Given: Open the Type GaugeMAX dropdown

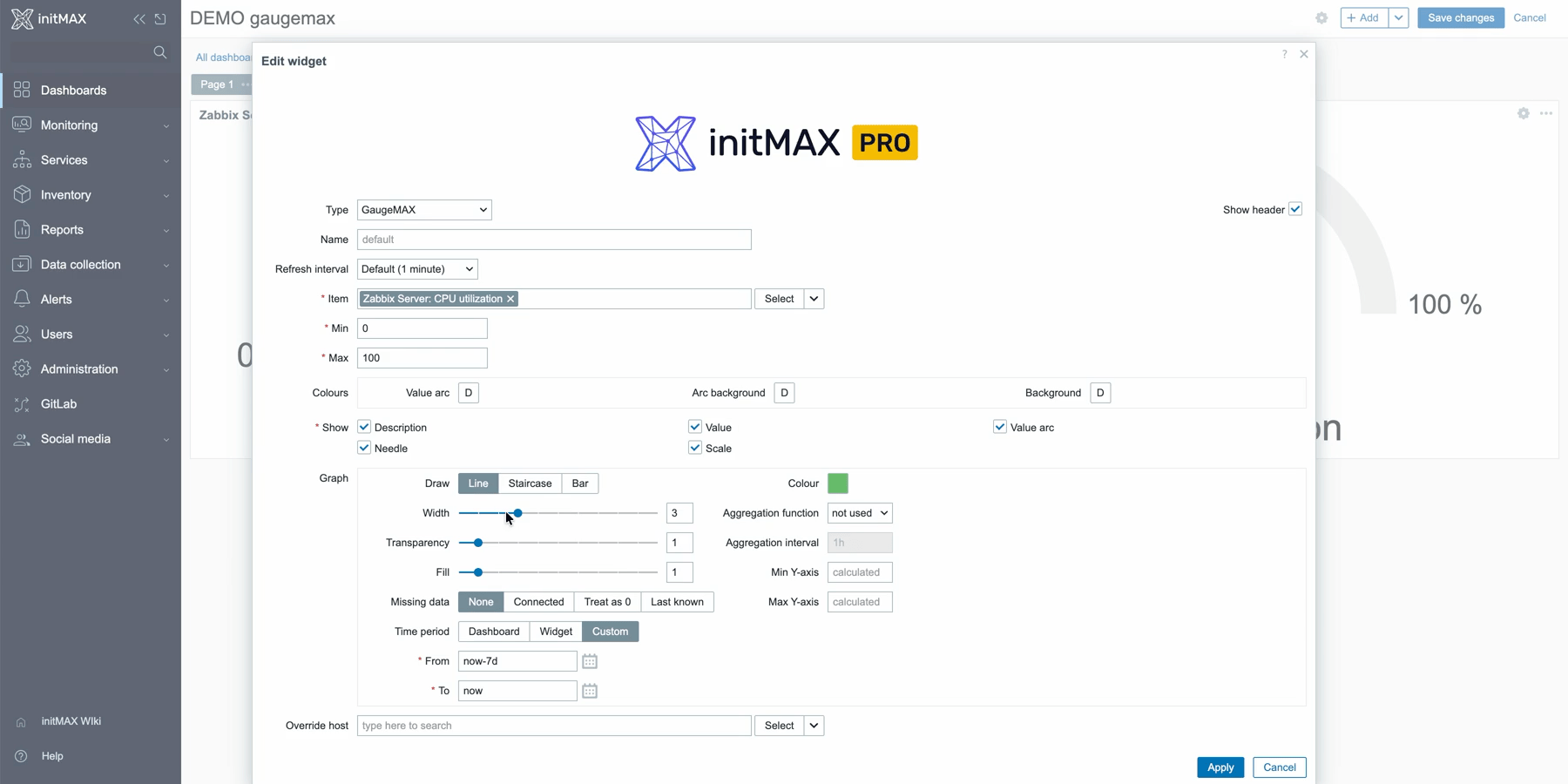Looking at the screenshot, I should click(x=424, y=210).
